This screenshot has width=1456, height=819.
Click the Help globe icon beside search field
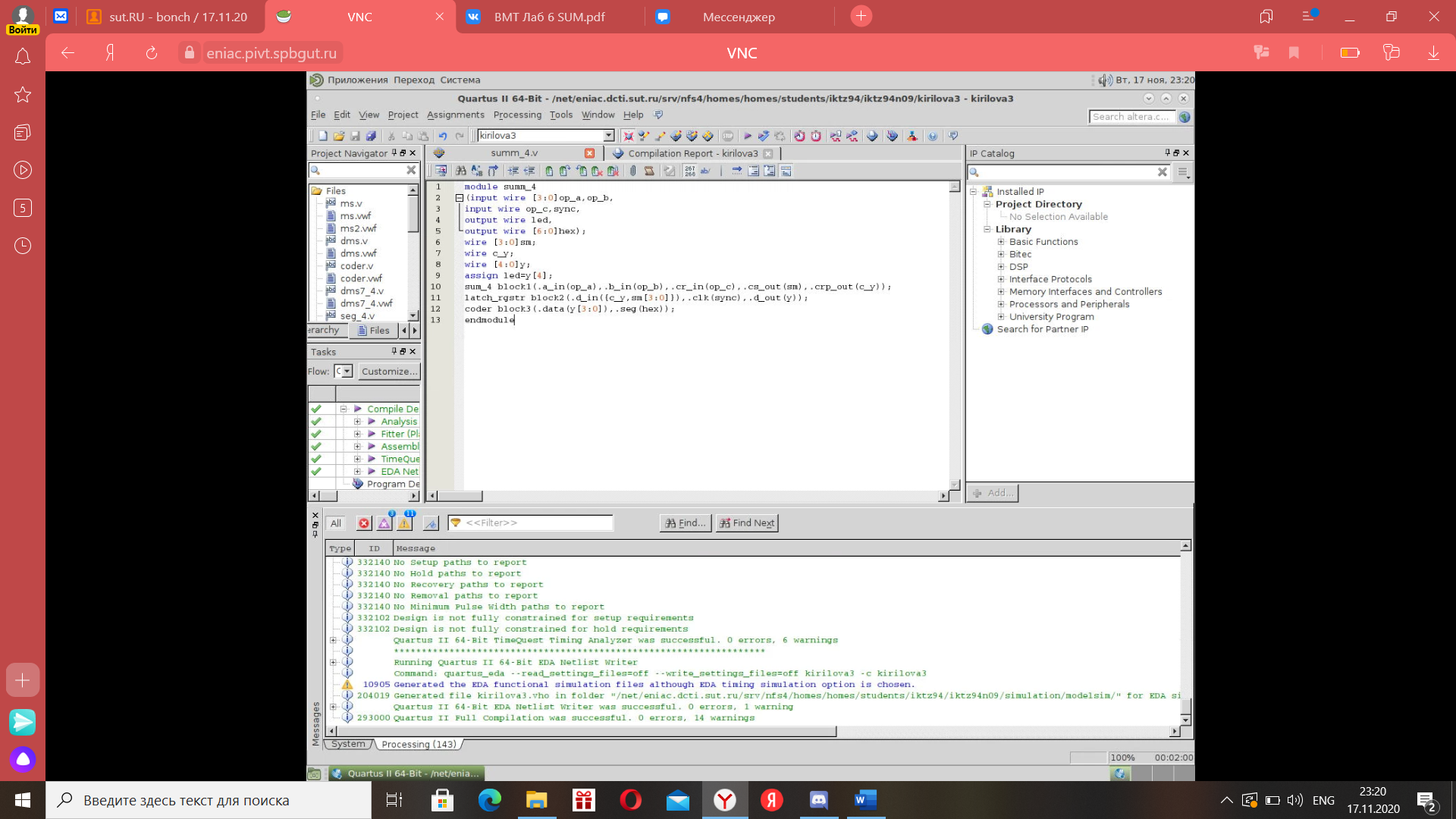coord(1185,117)
